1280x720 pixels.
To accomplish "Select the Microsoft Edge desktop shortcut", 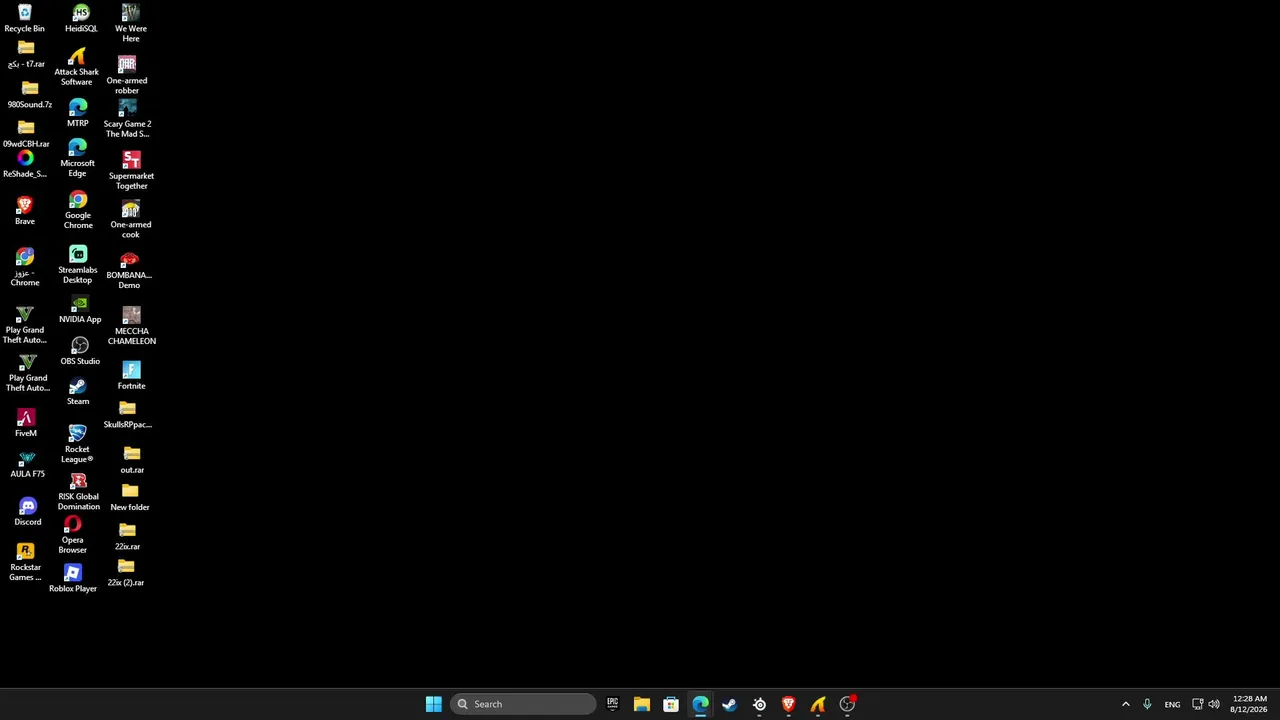I will point(77,158).
